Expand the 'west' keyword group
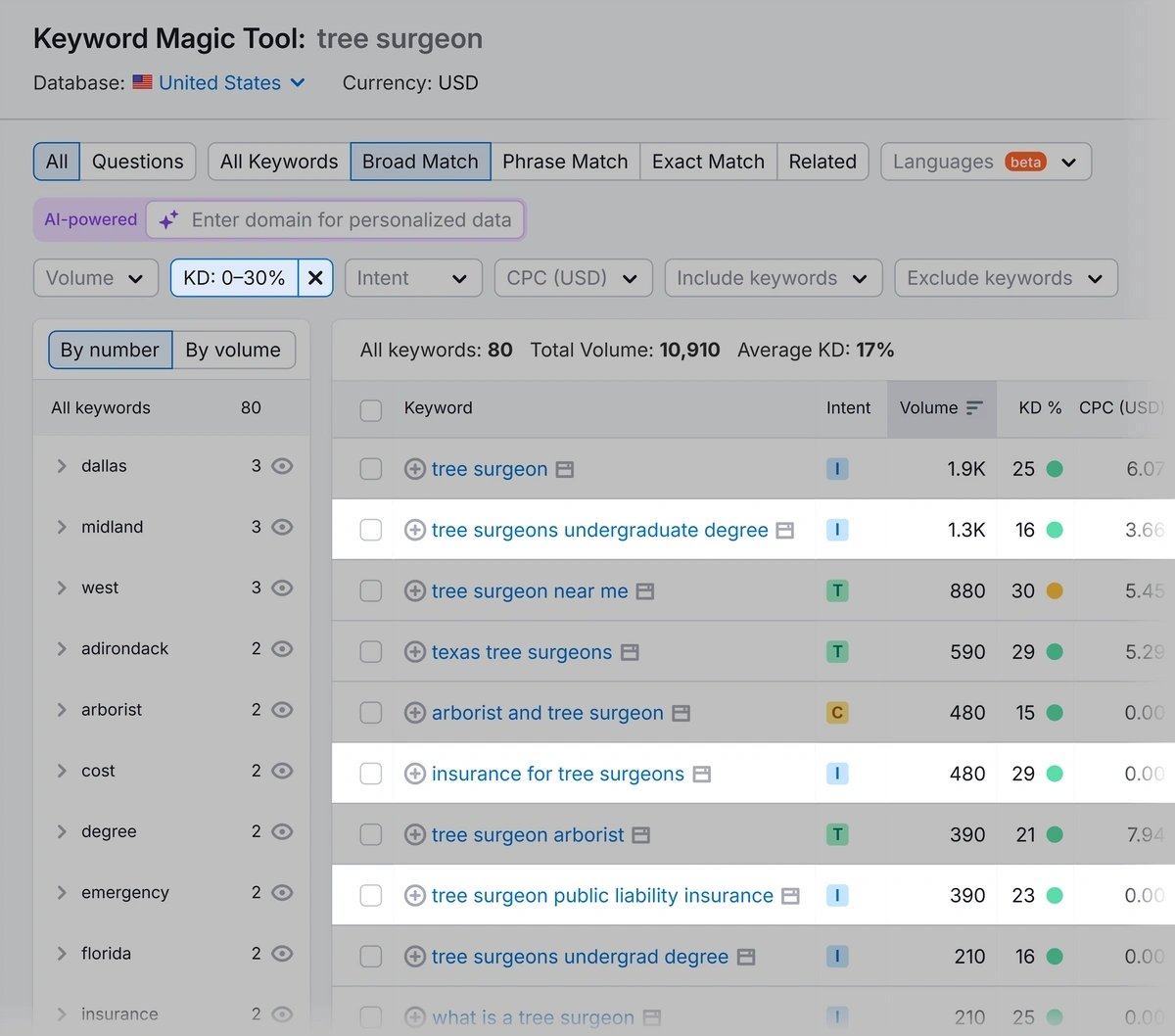The width and height of the screenshot is (1175, 1036). tap(62, 588)
